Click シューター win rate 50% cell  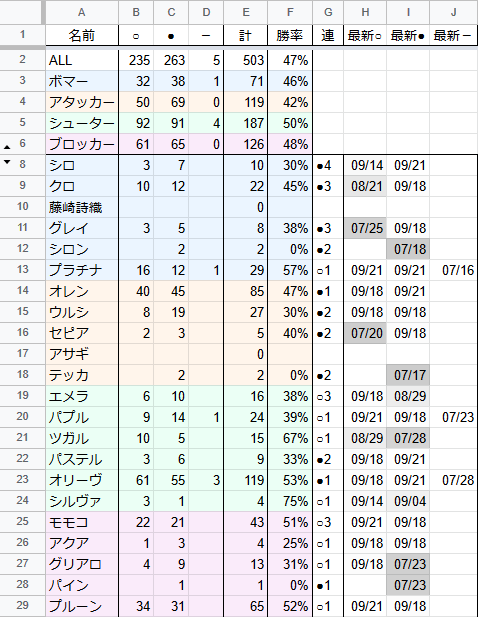click(290, 123)
